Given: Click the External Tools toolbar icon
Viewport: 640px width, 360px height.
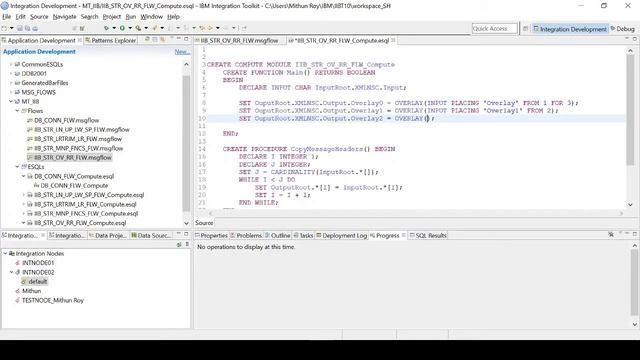Looking at the screenshot, I should 138,28.
